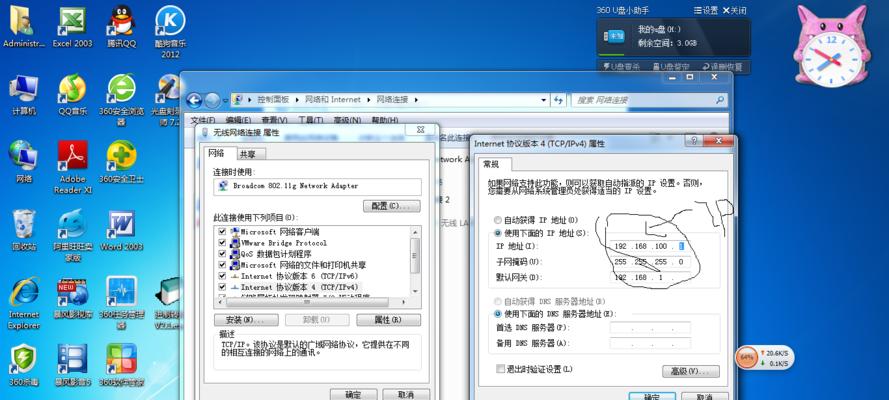The height and width of the screenshot is (400, 889).
Task: Open the 360软件管家 desktop icon
Action: click(x=121, y=365)
